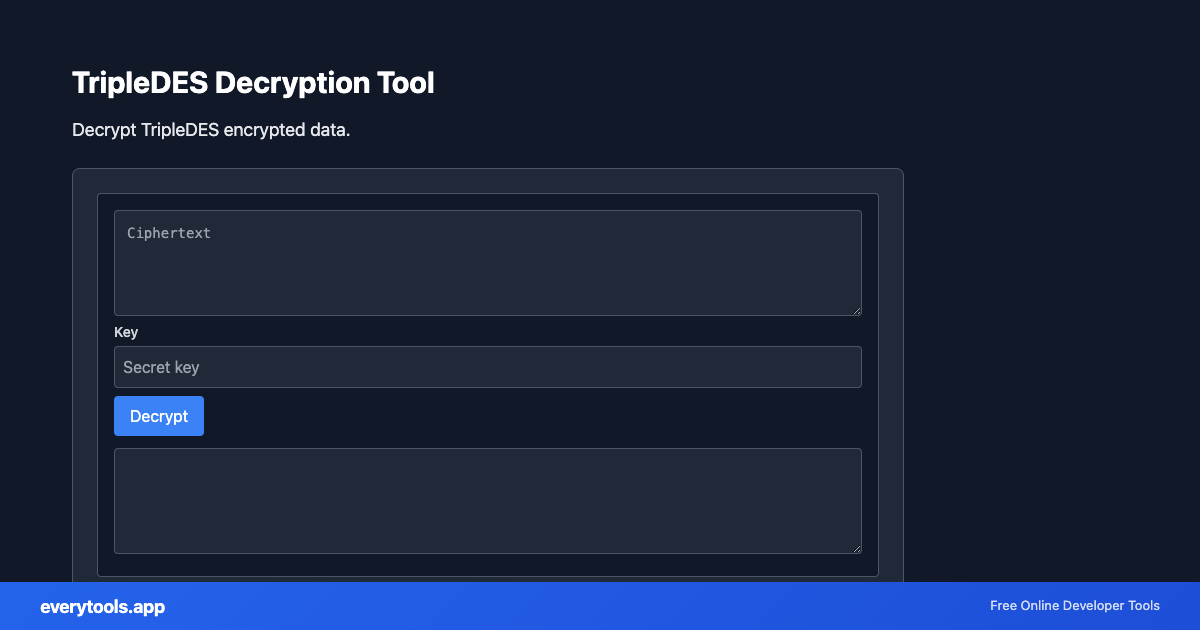Screen dimensions: 1200x630
Task: Select the Key field label
Action: 126,332
